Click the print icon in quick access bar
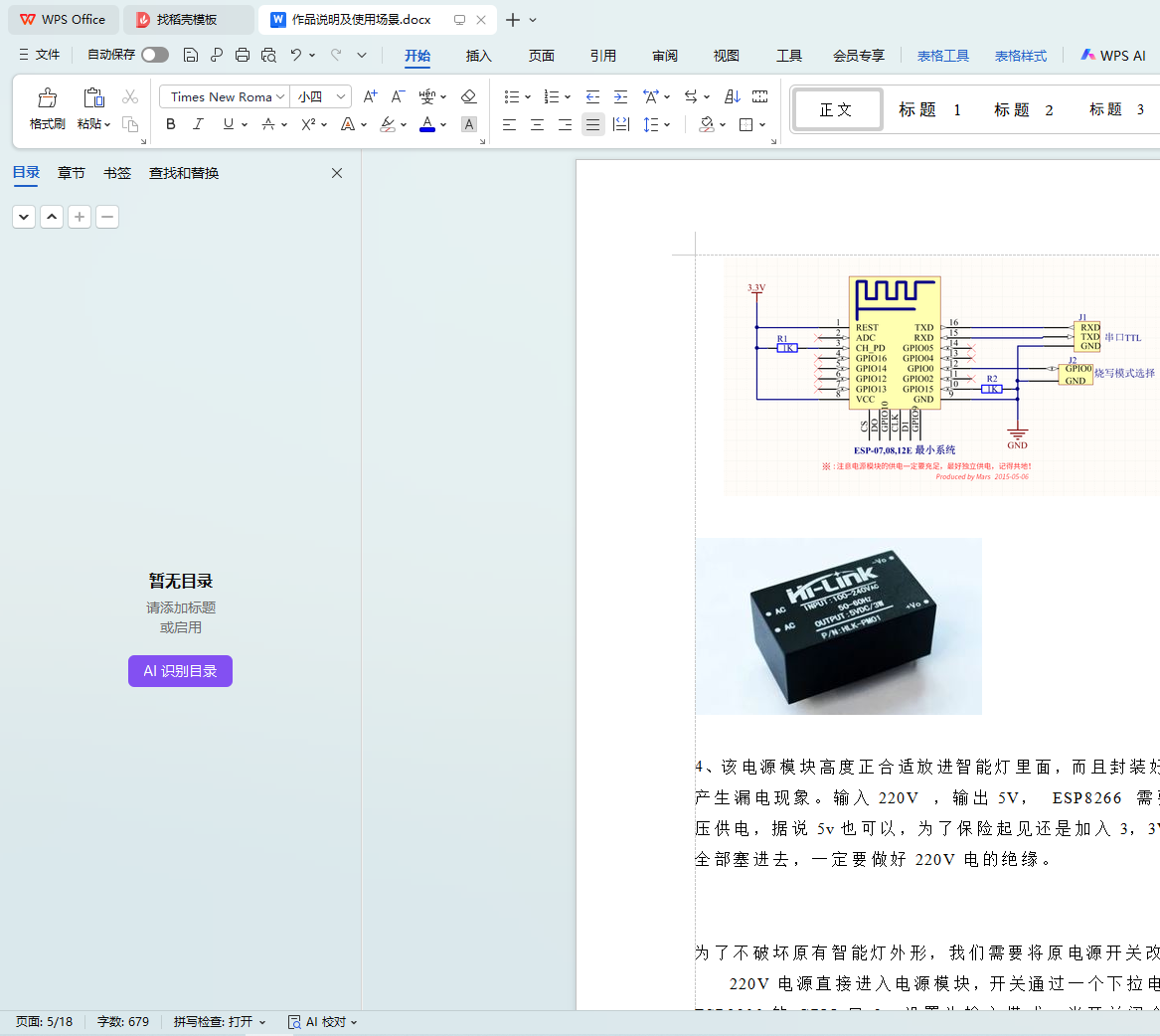Screen dimensions: 1160x1036 (x=243, y=55)
